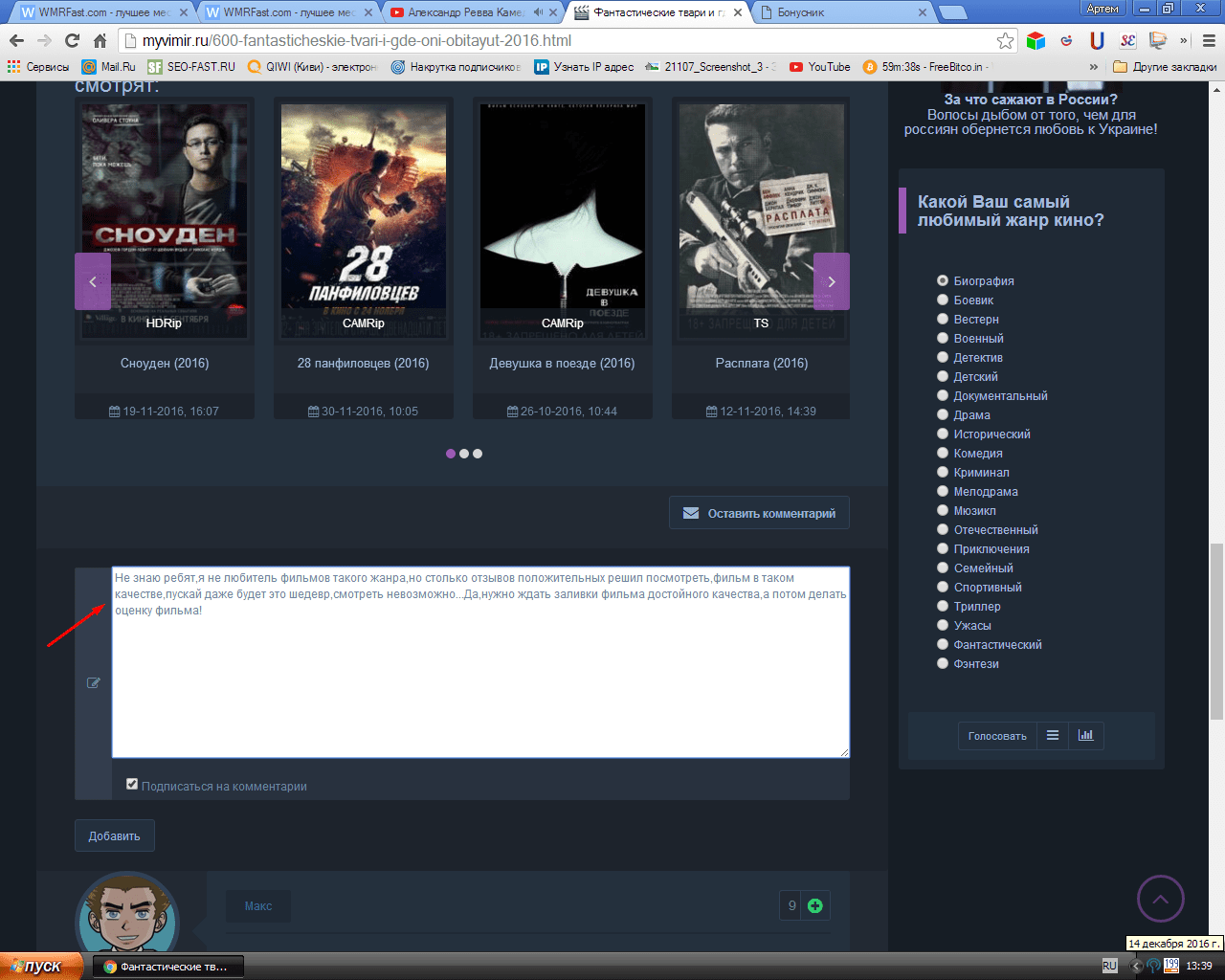The width and height of the screenshot is (1225, 980).
Task: Open QIWI bookmark in bookmarks bar
Action: point(313,67)
